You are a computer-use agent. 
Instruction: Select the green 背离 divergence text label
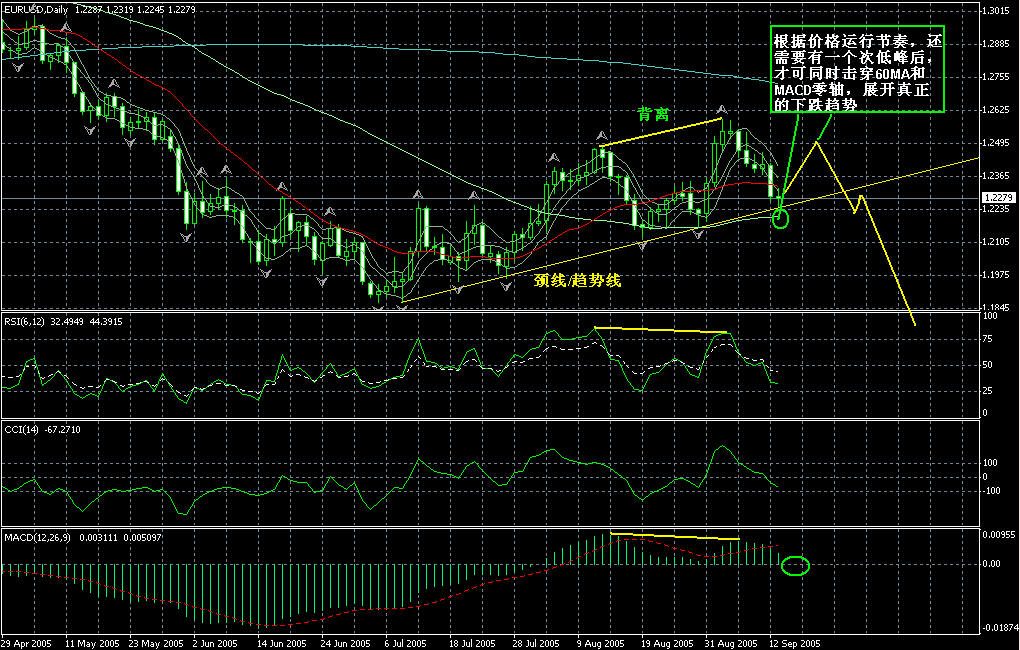tap(653, 115)
